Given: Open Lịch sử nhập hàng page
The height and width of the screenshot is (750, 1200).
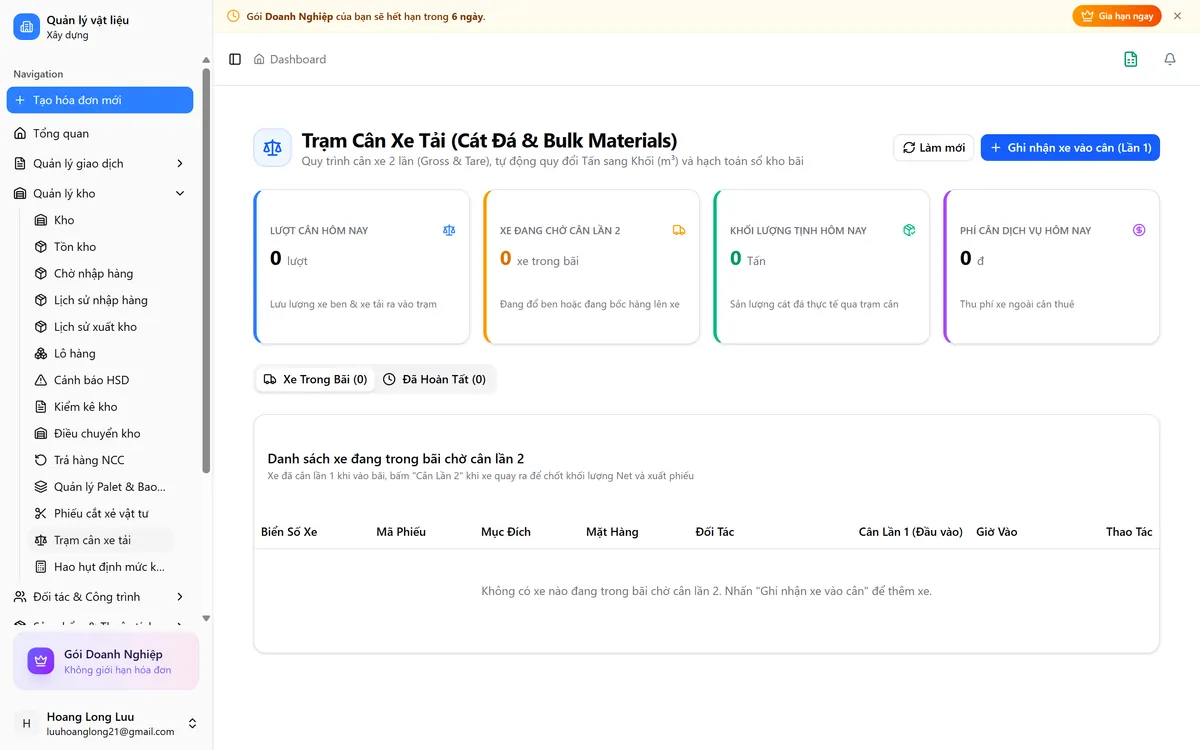Looking at the screenshot, I should [x=100, y=300].
